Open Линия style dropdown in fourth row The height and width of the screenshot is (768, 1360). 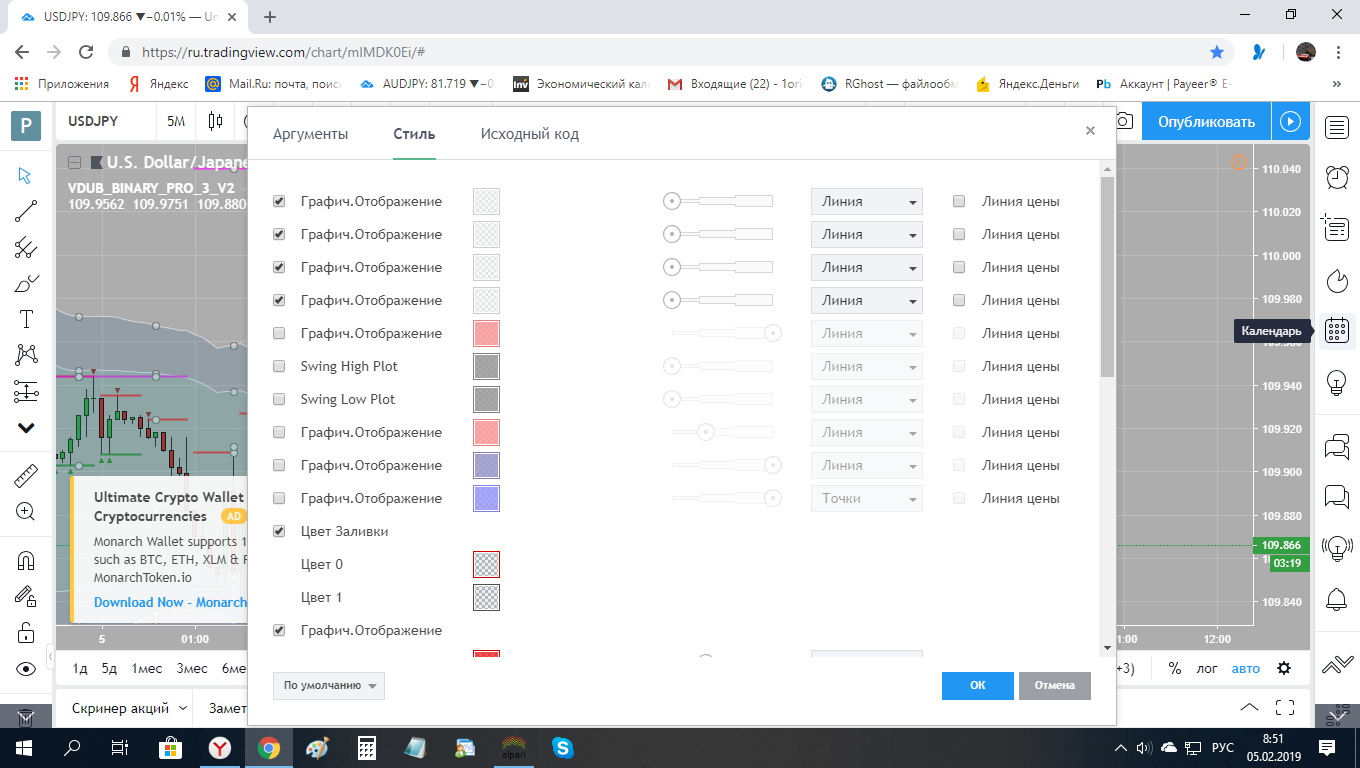(866, 300)
